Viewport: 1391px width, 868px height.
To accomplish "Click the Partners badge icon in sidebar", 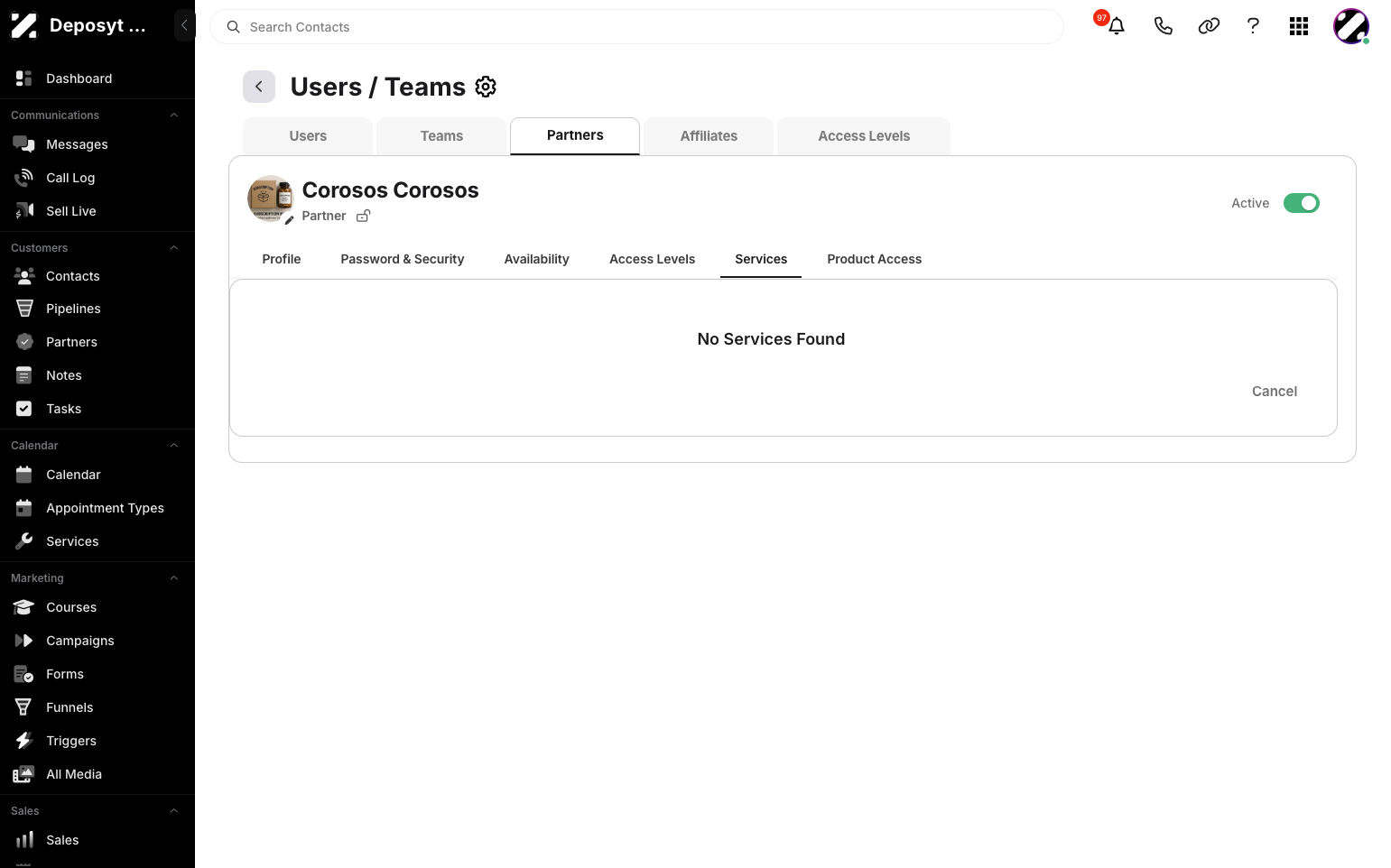I will (24, 342).
